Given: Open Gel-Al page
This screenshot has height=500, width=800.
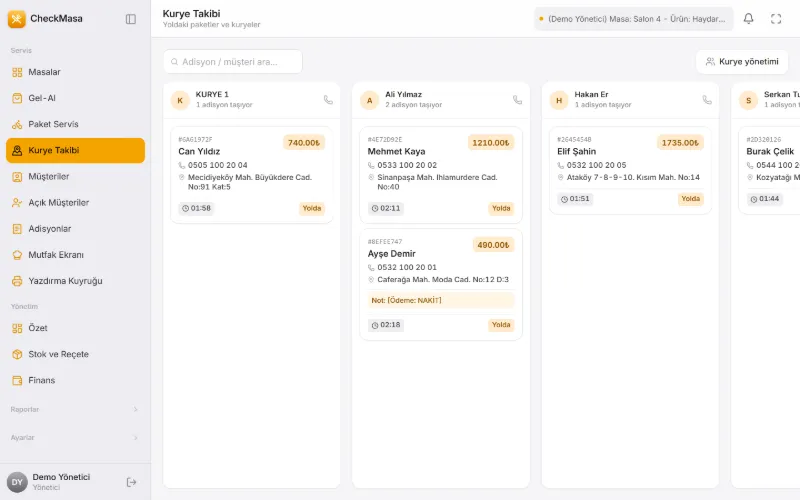Looking at the screenshot, I should click(x=75, y=98).
